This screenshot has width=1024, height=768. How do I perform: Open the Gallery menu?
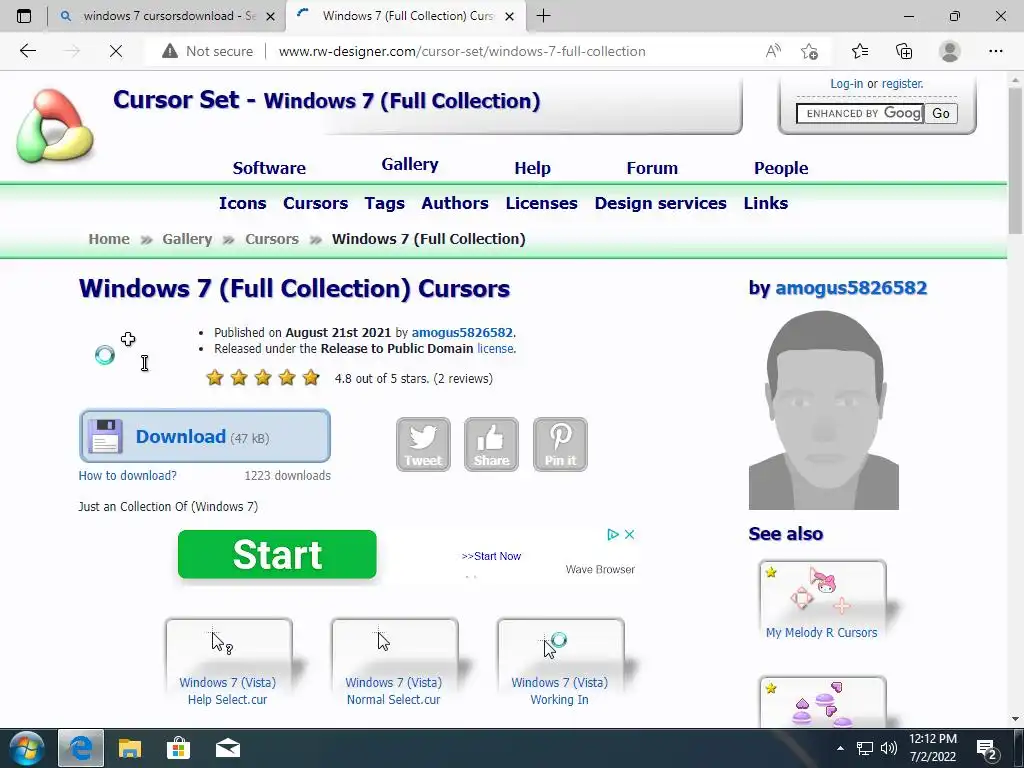tap(410, 164)
